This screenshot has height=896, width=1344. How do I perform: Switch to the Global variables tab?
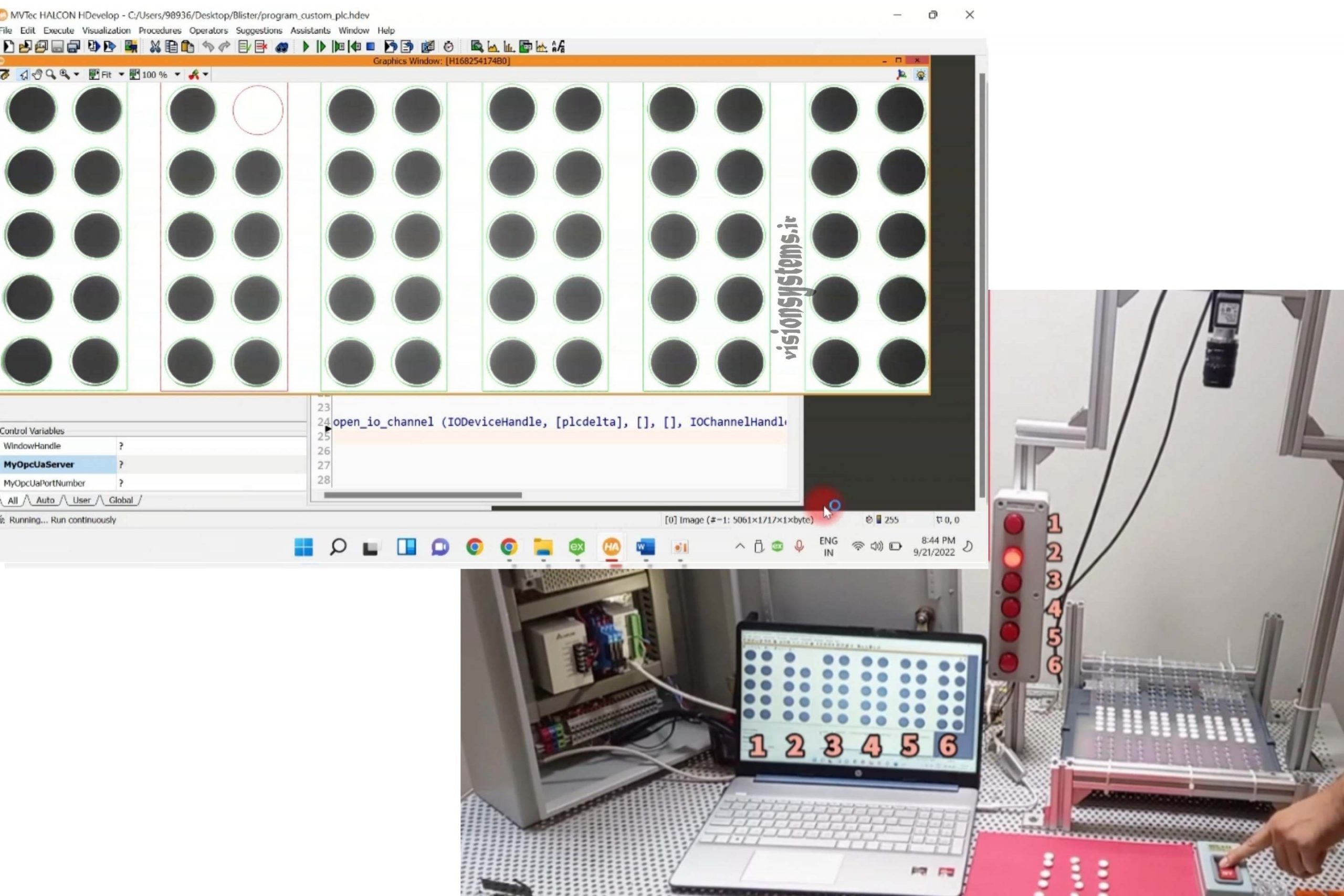(121, 500)
